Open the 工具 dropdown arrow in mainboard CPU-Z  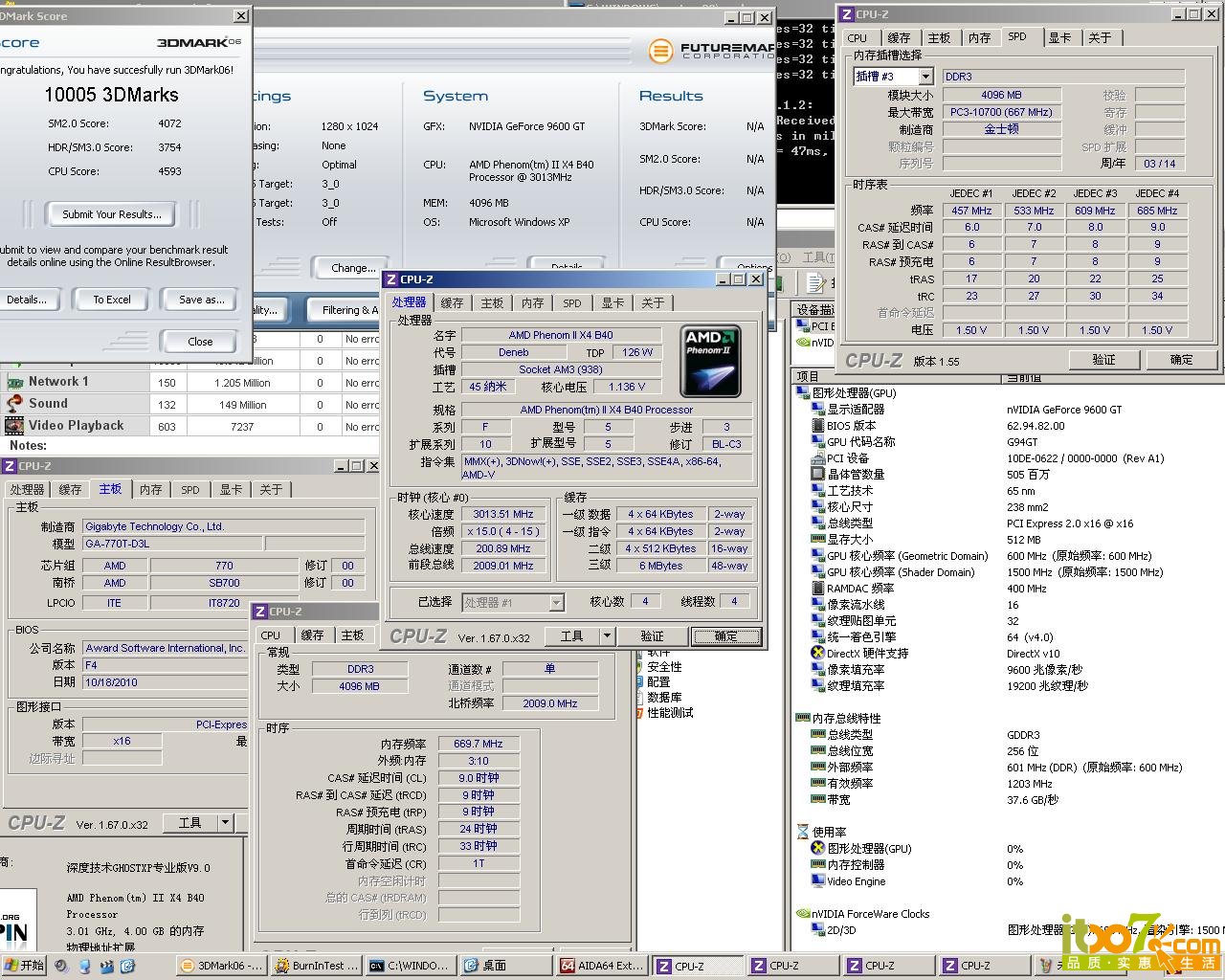(x=225, y=822)
